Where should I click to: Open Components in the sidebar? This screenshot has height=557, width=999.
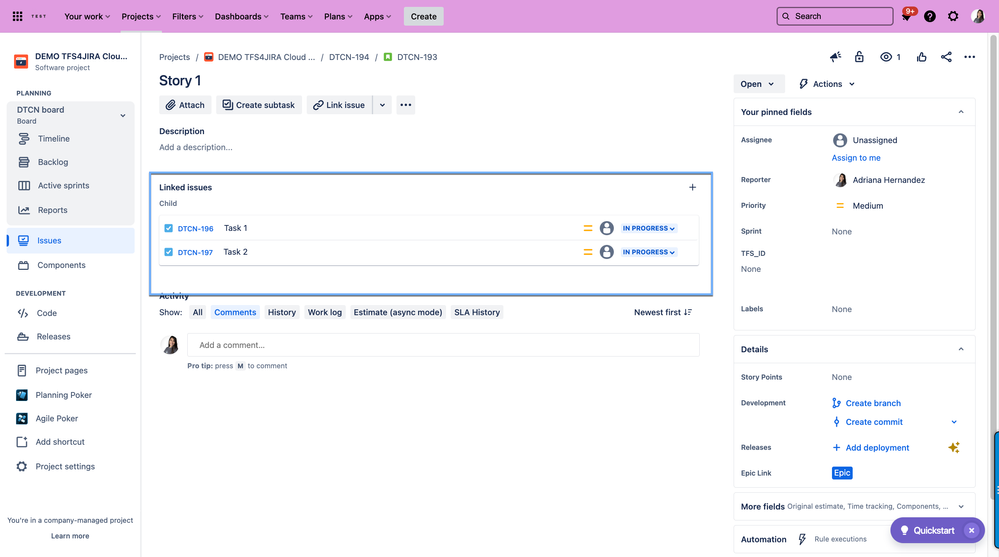click(x=61, y=265)
